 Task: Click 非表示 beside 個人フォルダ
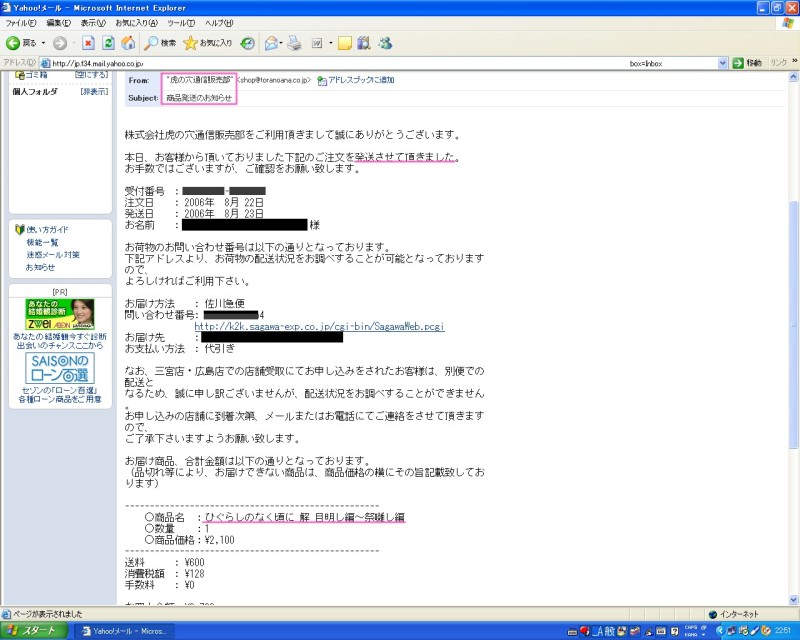coord(94,91)
